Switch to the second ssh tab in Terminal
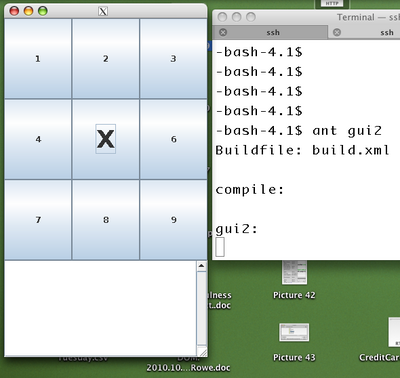 (364, 32)
